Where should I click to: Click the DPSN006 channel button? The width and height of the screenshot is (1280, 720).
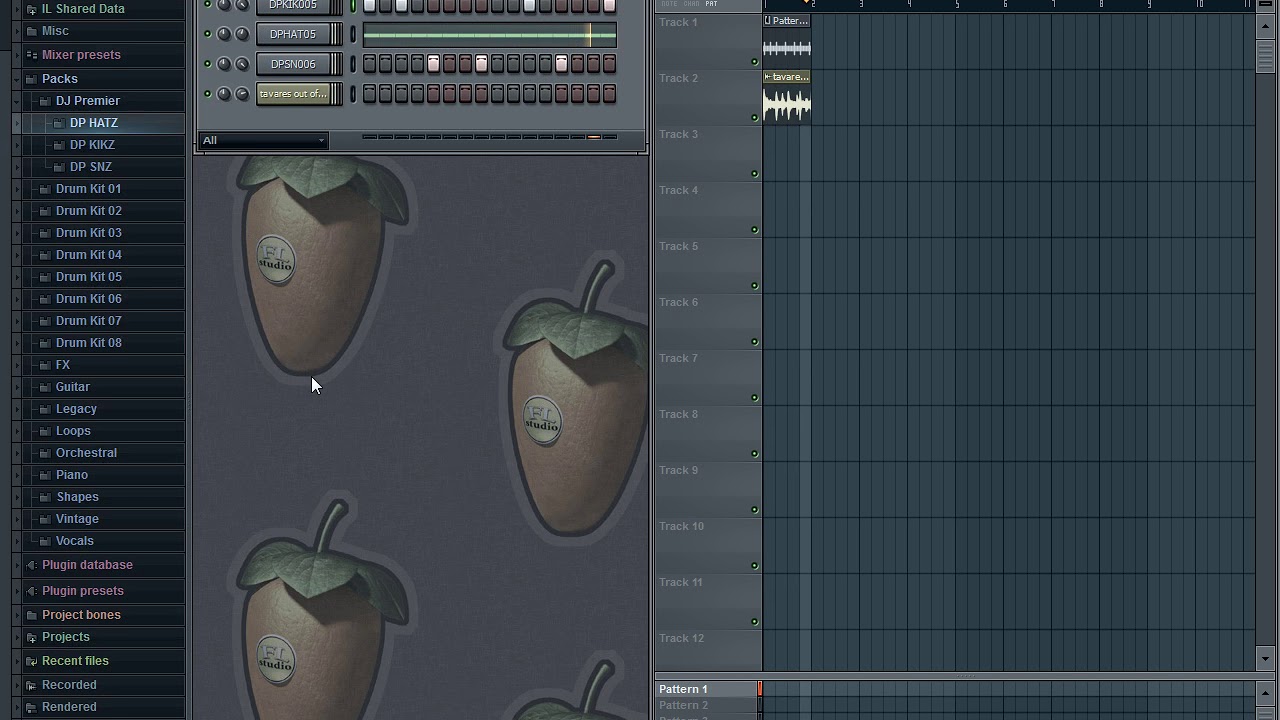point(293,64)
